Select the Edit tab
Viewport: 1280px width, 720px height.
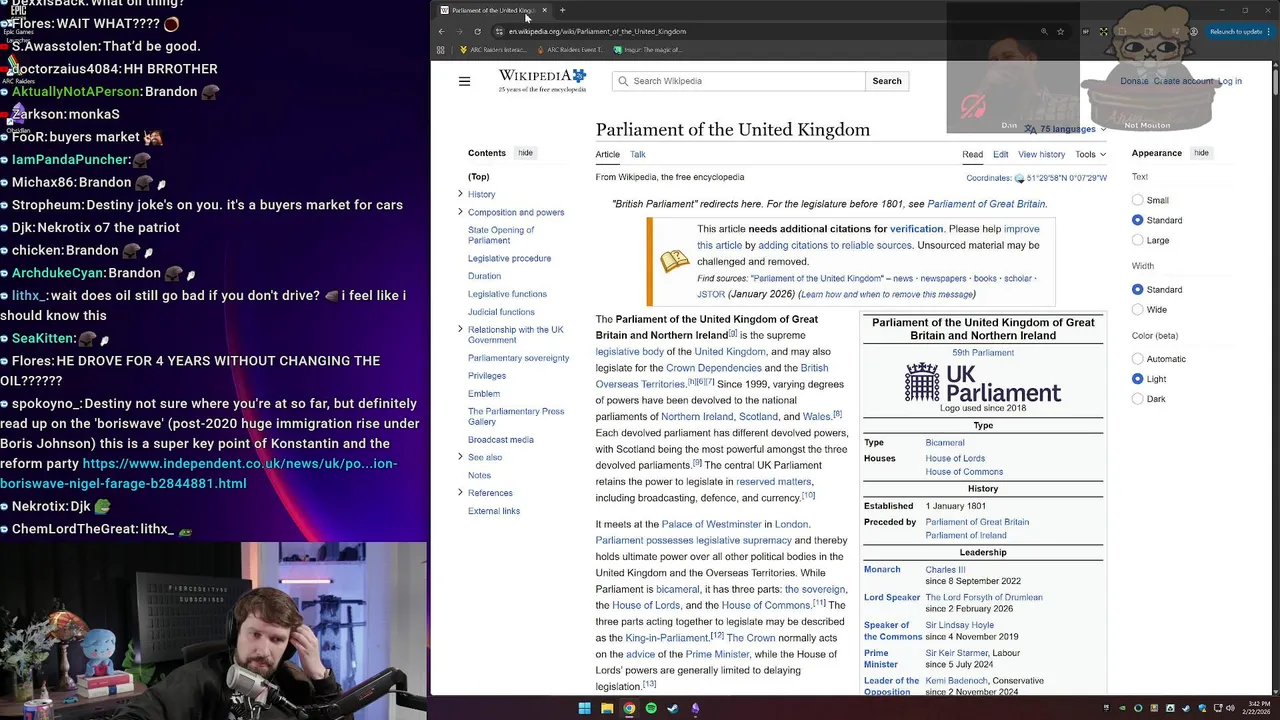click(1001, 154)
